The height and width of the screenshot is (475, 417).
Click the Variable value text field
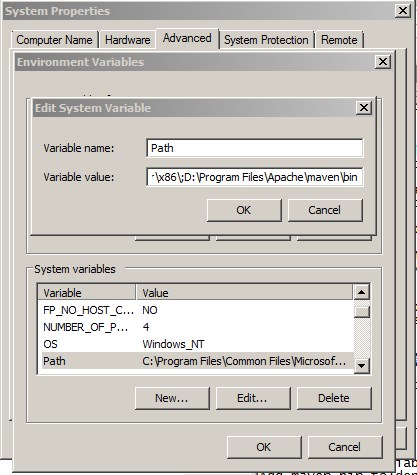(255, 177)
